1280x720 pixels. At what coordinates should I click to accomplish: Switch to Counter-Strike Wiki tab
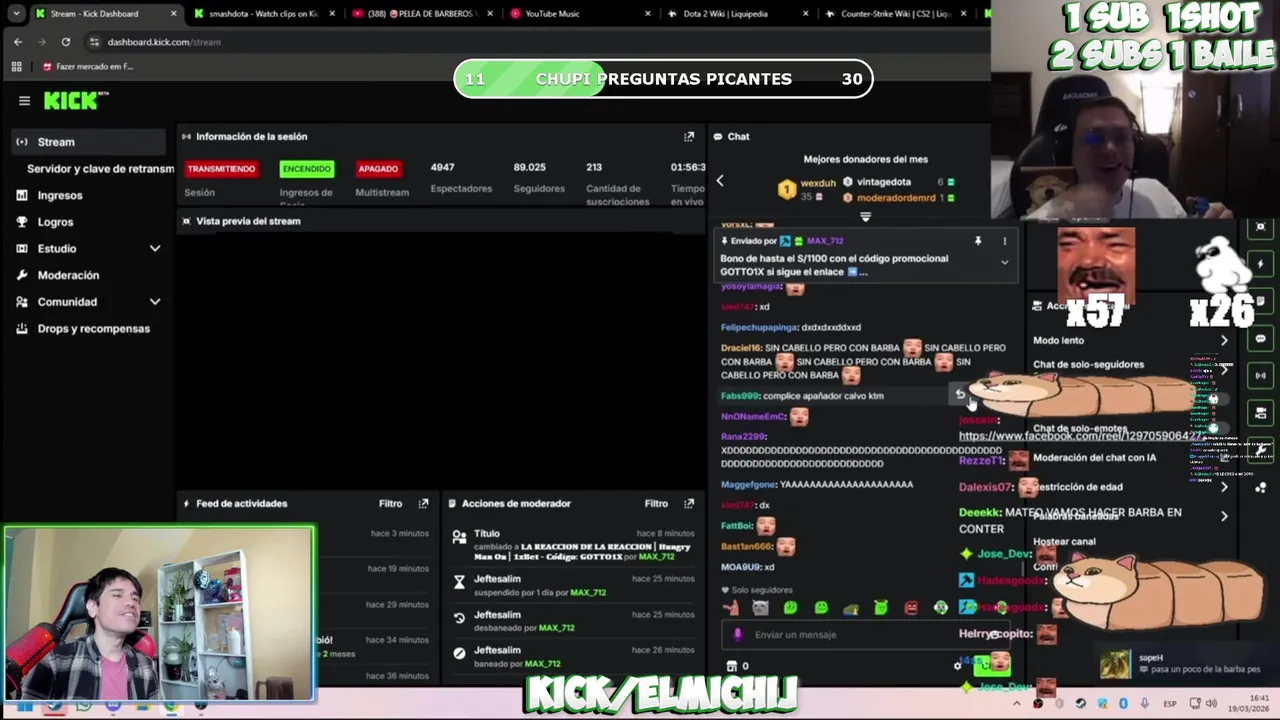tap(896, 14)
